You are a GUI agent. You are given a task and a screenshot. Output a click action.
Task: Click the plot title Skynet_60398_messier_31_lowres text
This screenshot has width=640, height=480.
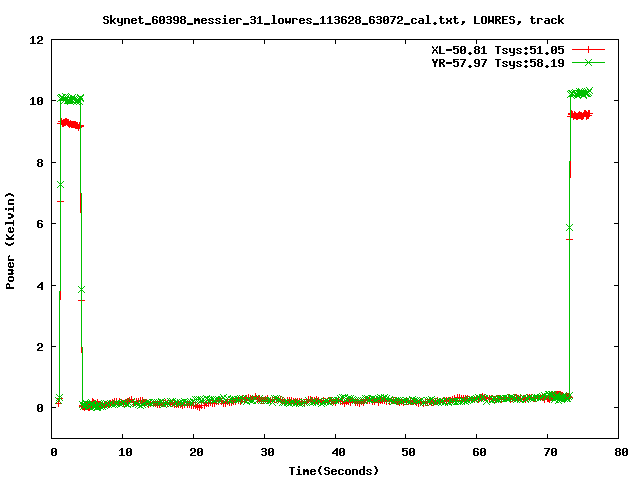(x=333, y=20)
